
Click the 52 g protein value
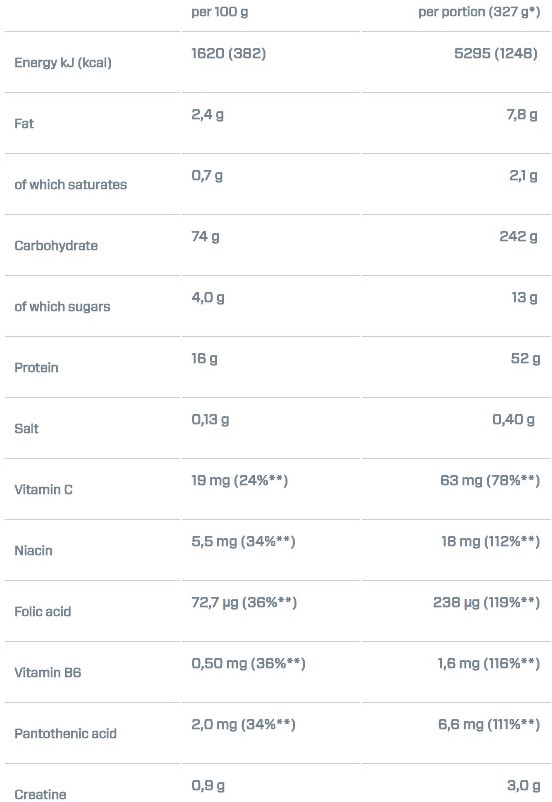point(525,359)
